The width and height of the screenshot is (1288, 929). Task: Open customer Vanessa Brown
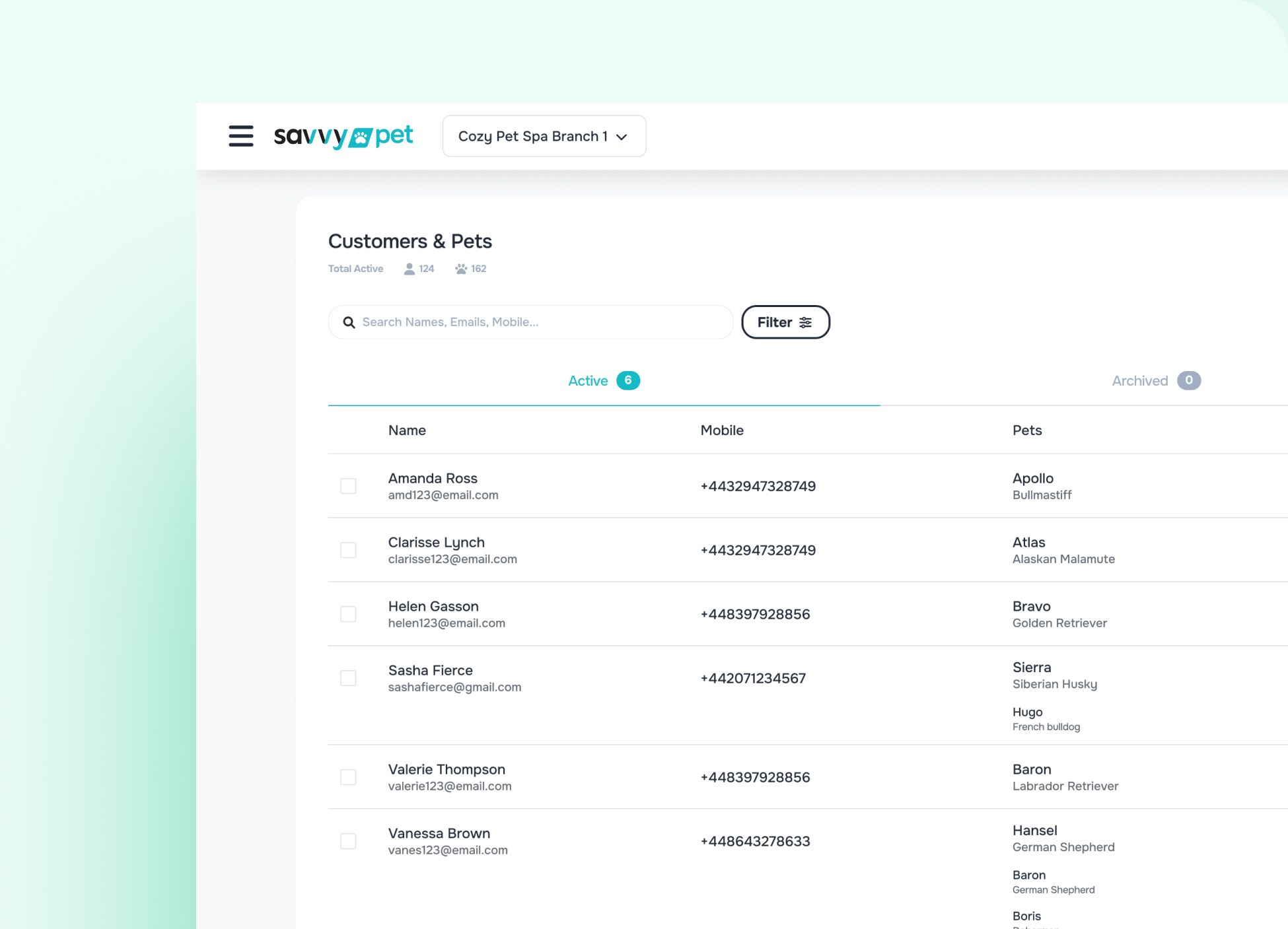point(439,833)
